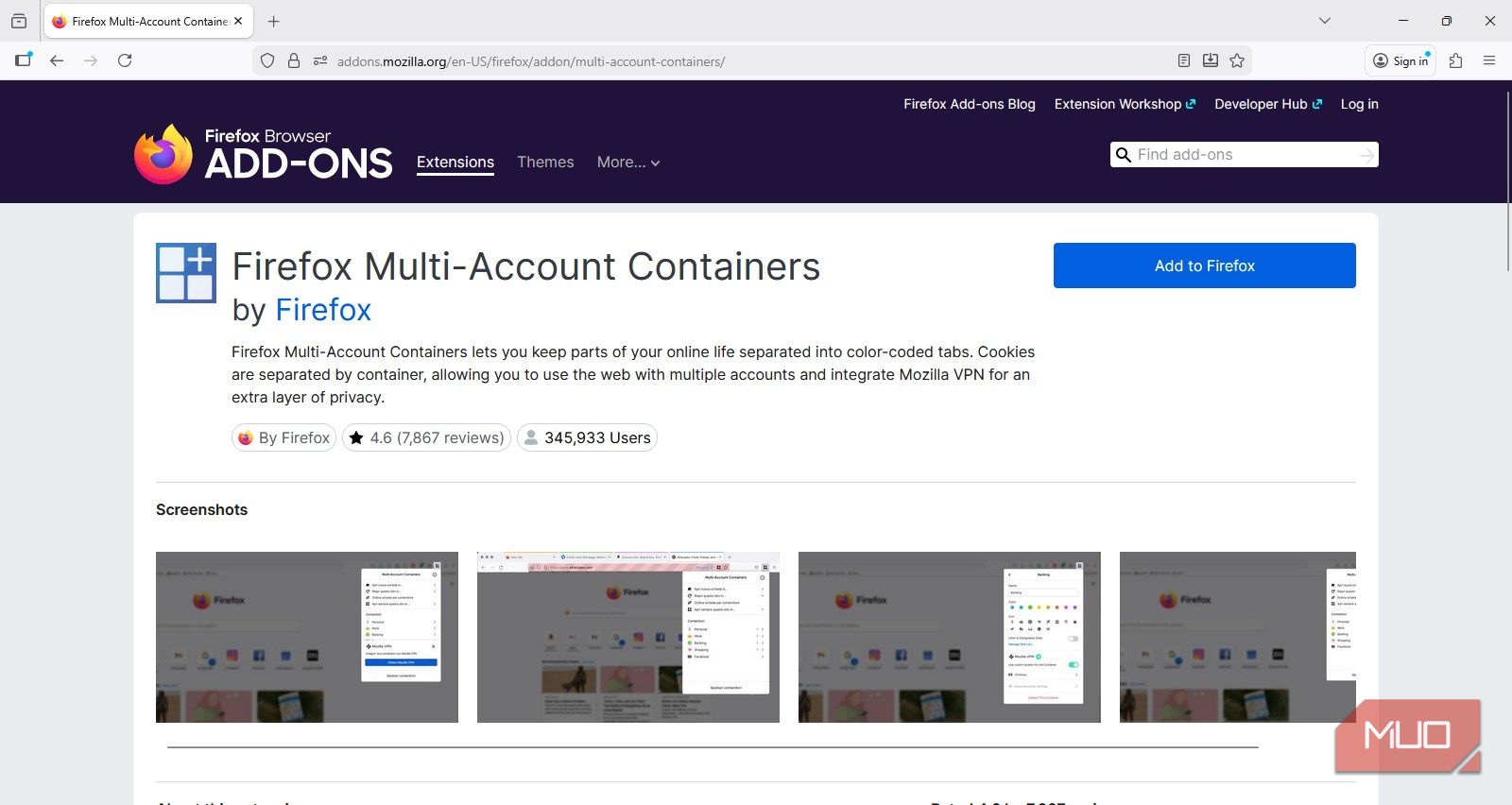
Task: Toggle Reader View icon in address bar
Action: tap(1184, 60)
